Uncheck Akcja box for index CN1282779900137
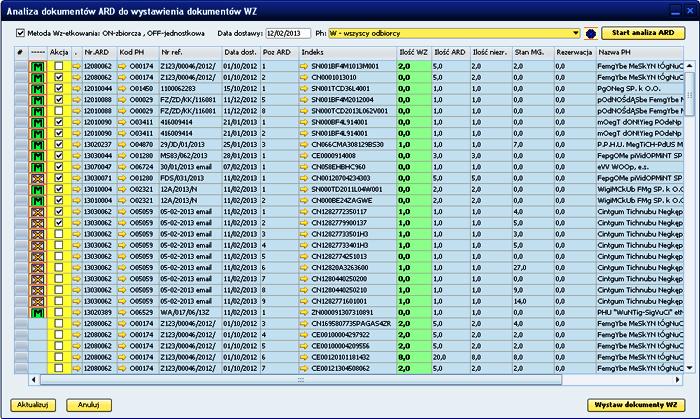 [x=58, y=223]
